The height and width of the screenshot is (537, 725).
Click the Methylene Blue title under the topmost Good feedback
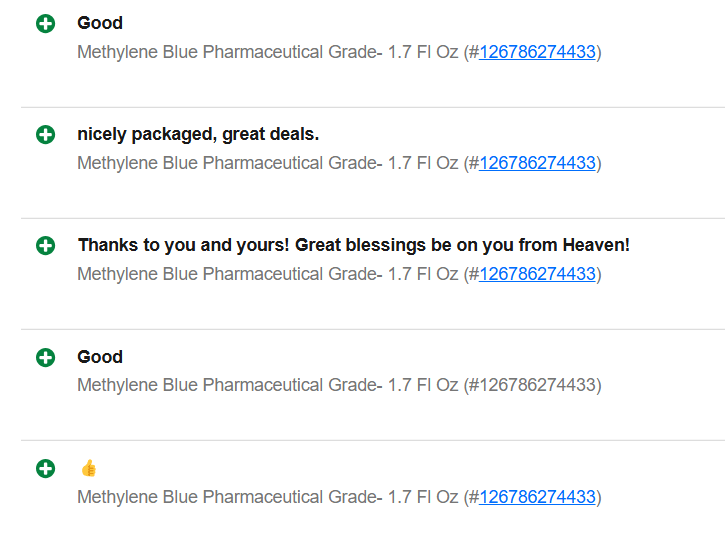point(268,52)
